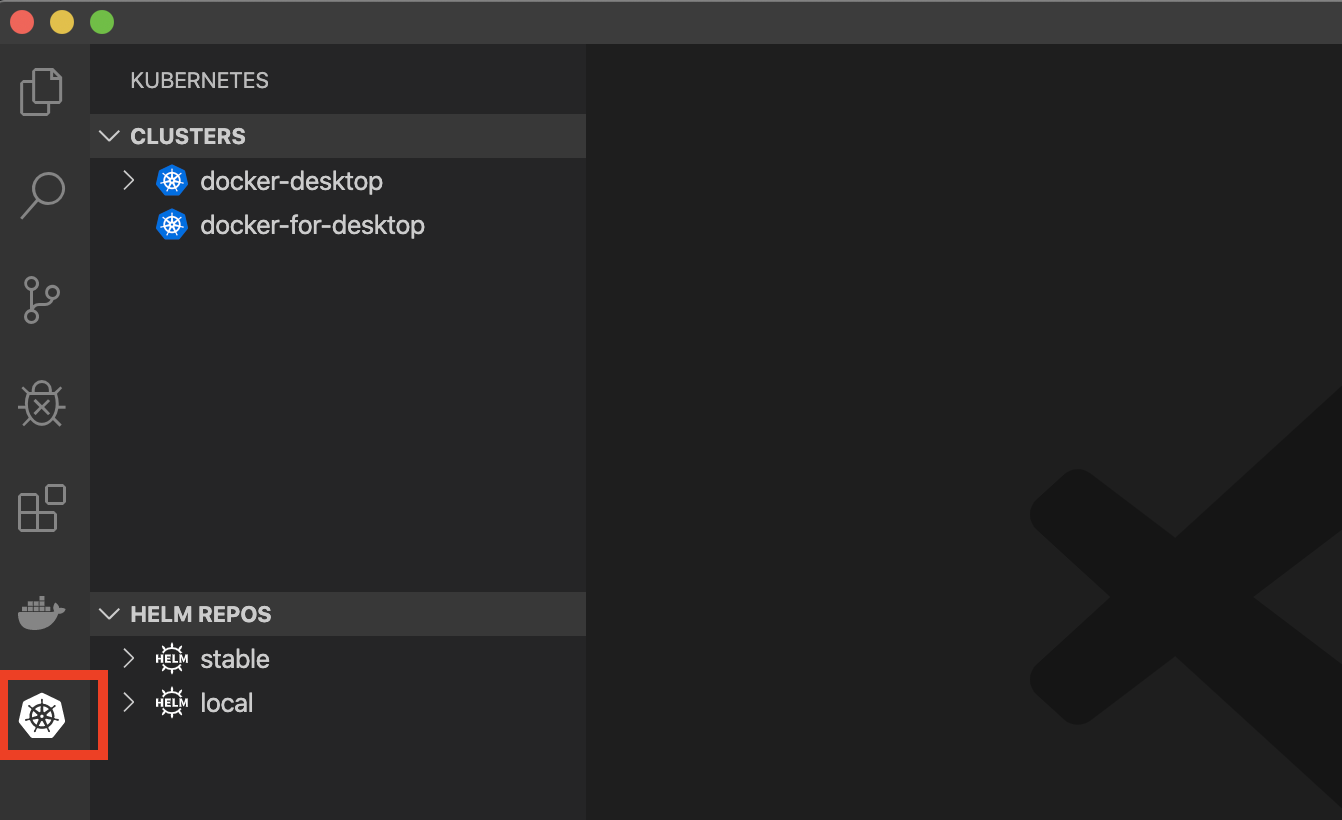This screenshot has height=820, width=1342.
Task: Expand the stable Helm repository
Action: point(128,658)
